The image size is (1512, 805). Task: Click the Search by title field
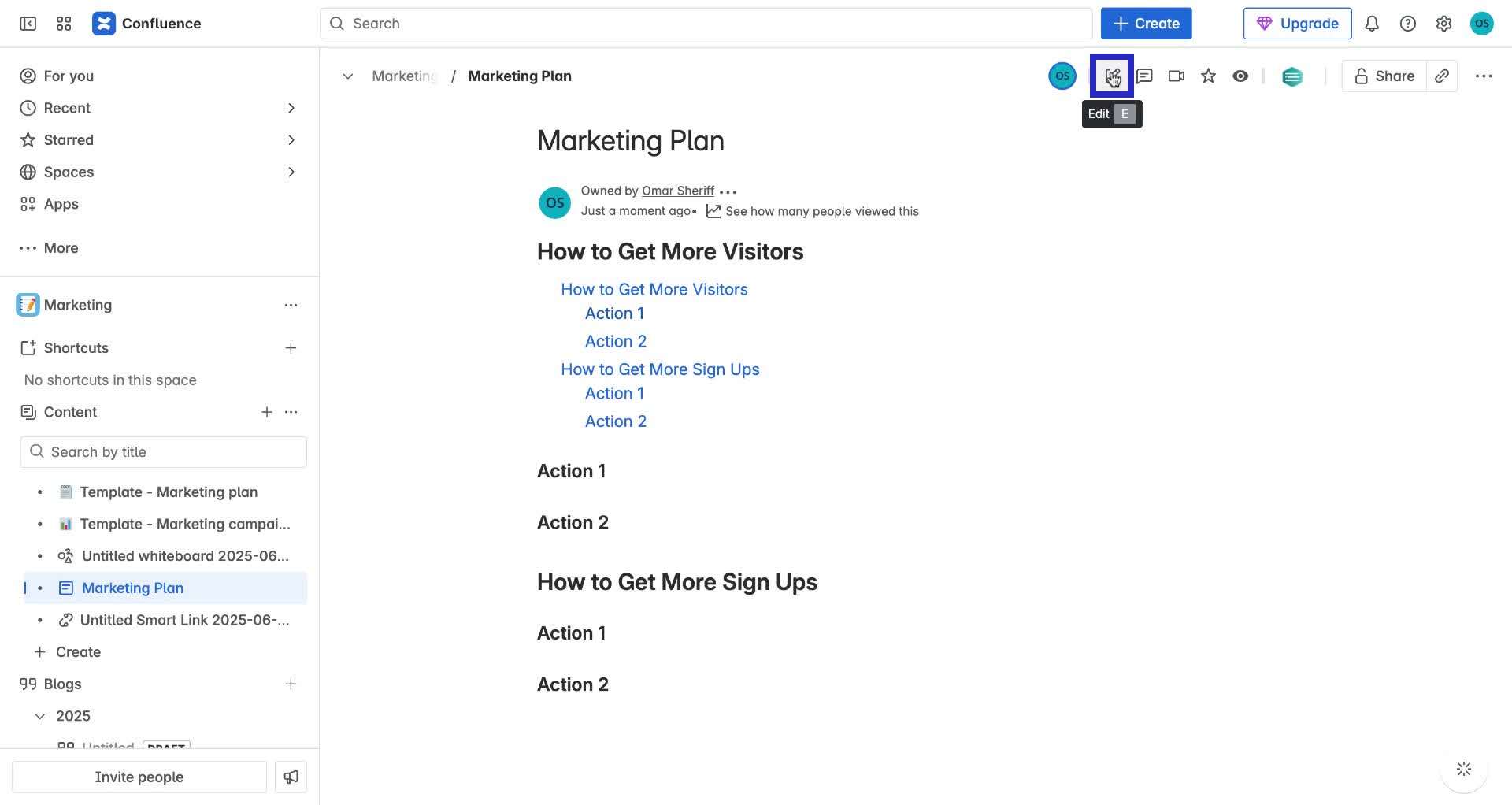(x=163, y=452)
